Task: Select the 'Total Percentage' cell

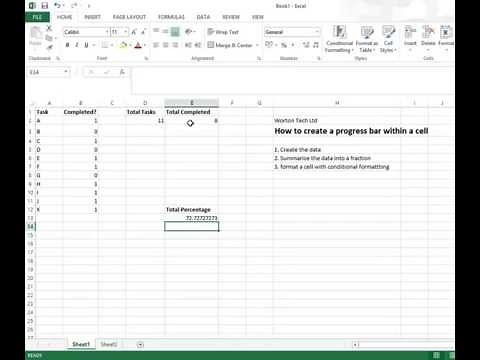Action: click(x=192, y=210)
